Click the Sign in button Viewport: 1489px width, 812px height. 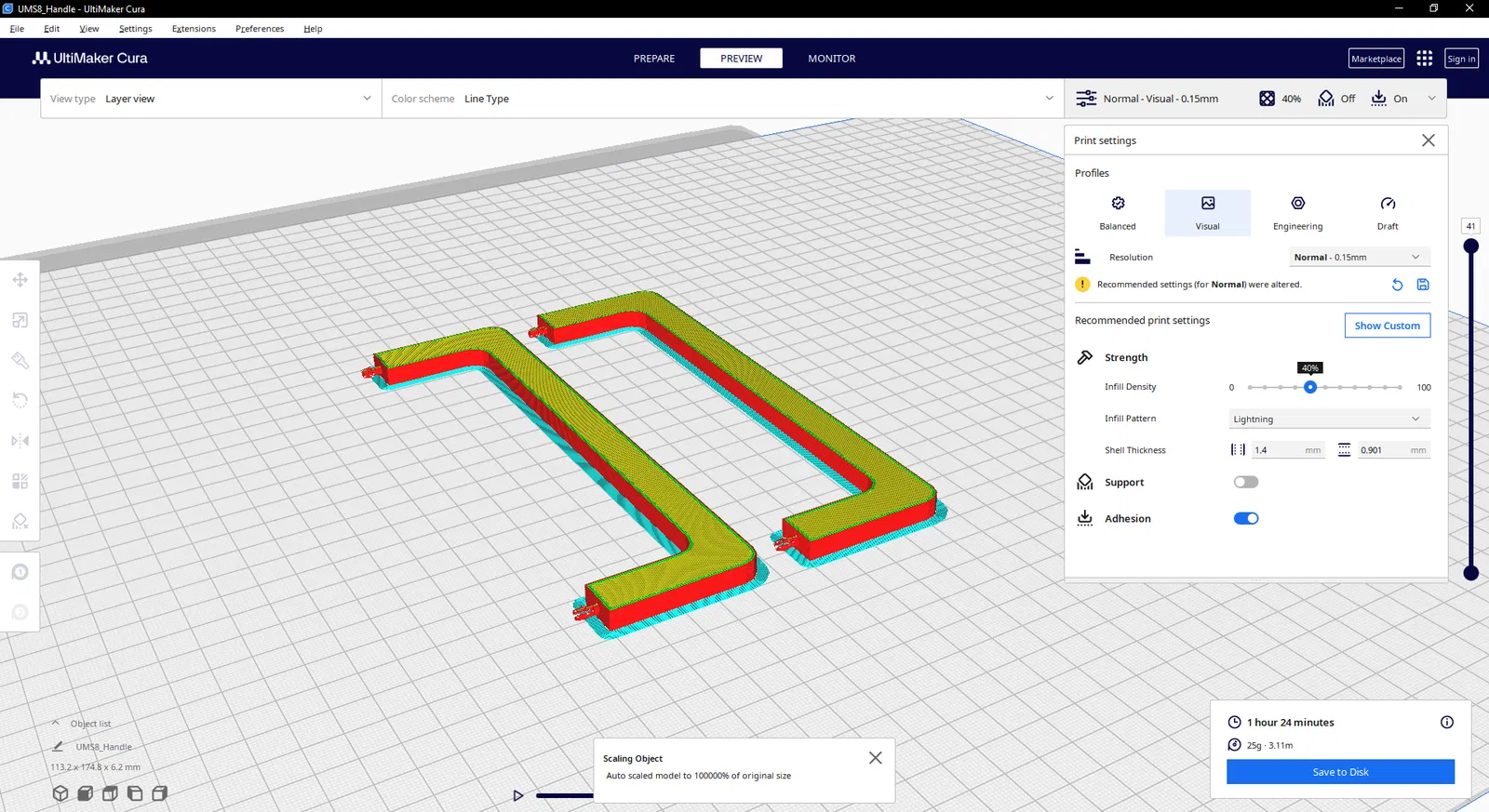1461,59
